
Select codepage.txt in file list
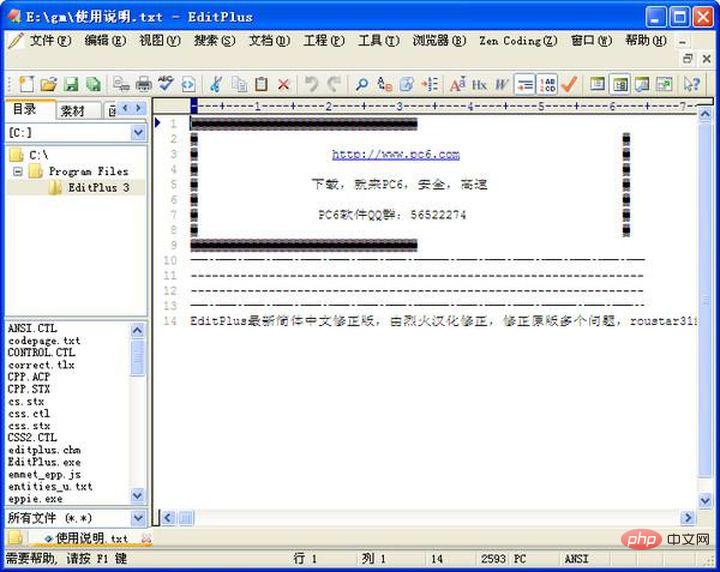tap(44, 341)
